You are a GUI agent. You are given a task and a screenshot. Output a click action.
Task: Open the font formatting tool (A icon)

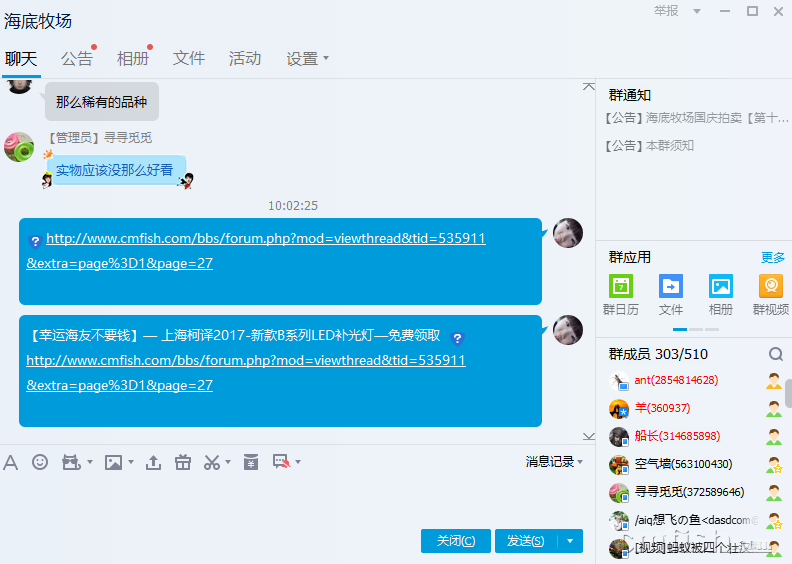[11, 462]
